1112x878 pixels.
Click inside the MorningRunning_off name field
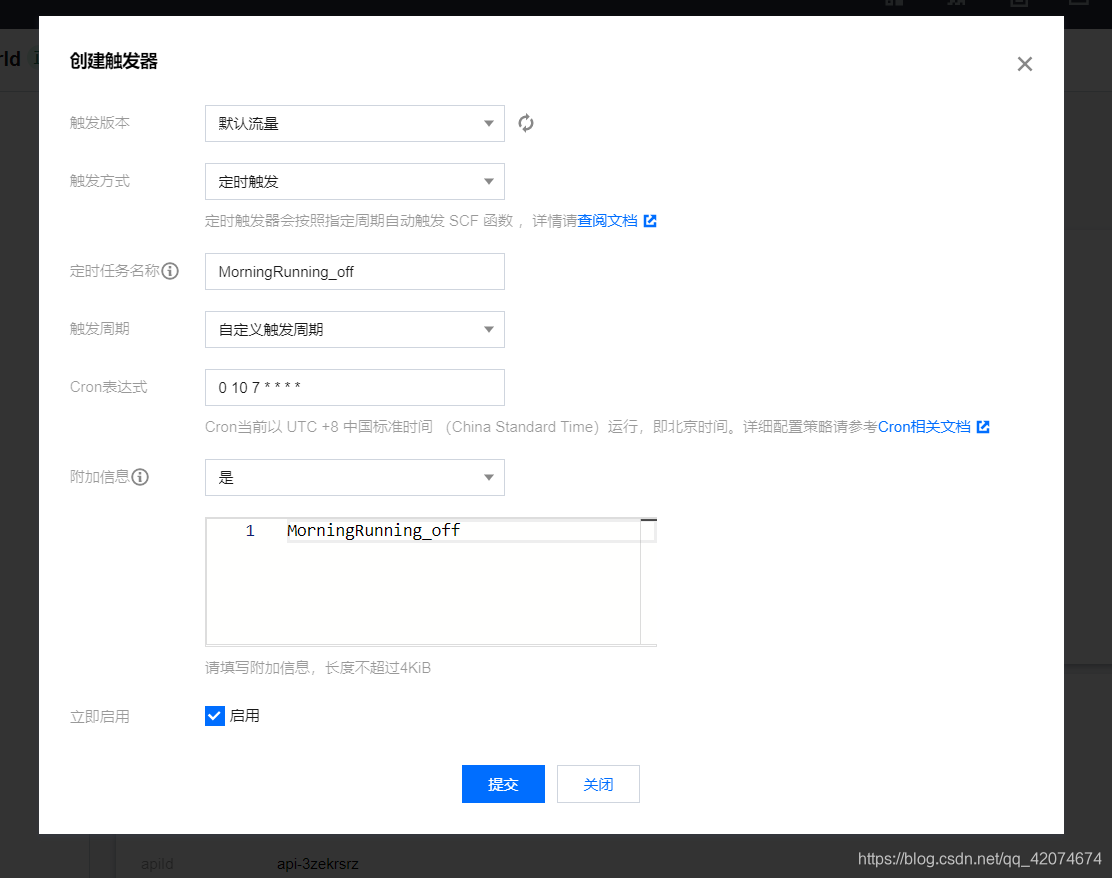coord(354,271)
